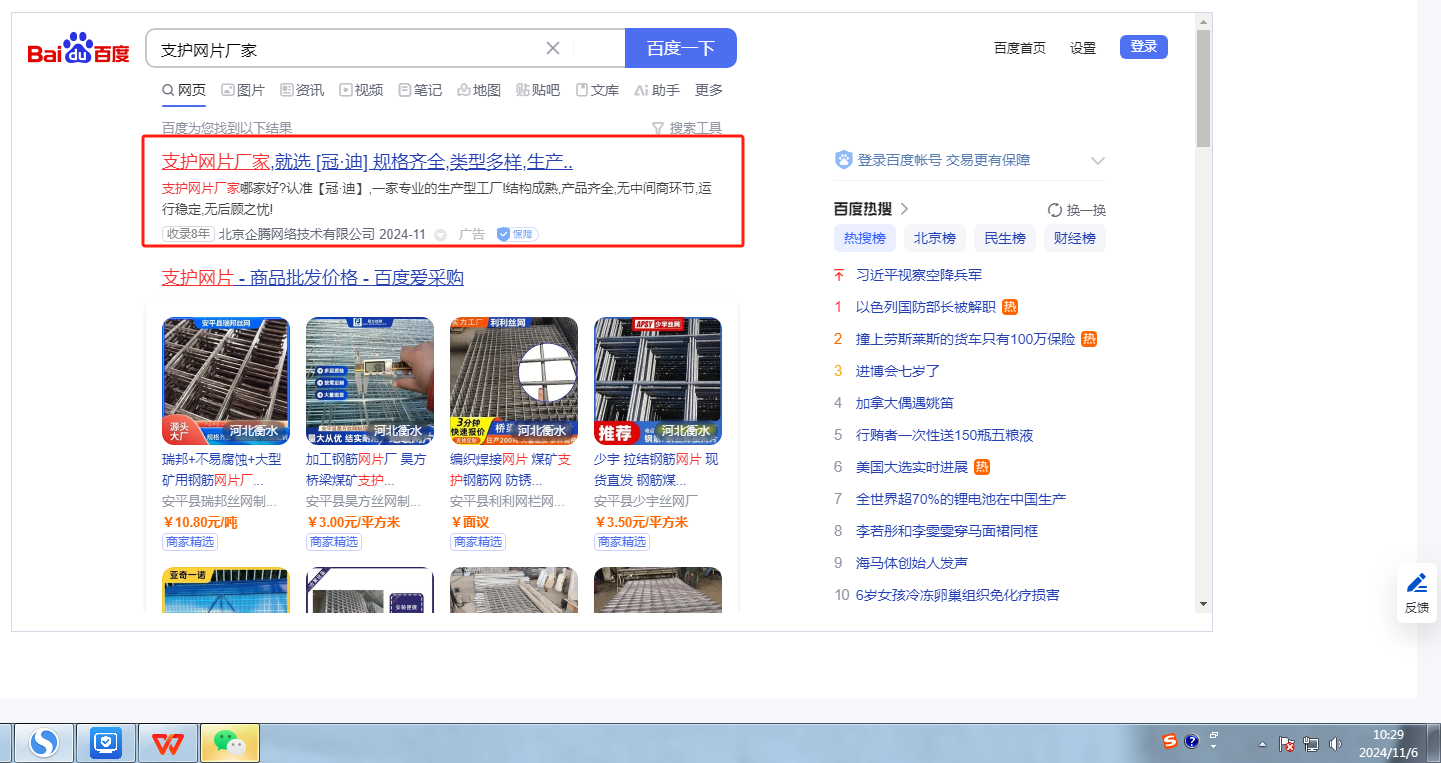Open the 安平县瑞邦丝网 product thumbnail
The height and width of the screenshot is (763, 1441).
click(x=226, y=381)
